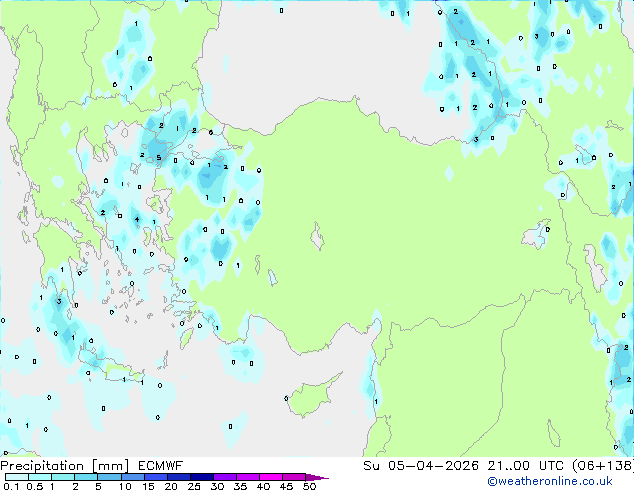The width and height of the screenshot is (634, 490).
Task: Select the 1–2 mm legend color swatch
Action: pyautogui.click(x=63, y=477)
